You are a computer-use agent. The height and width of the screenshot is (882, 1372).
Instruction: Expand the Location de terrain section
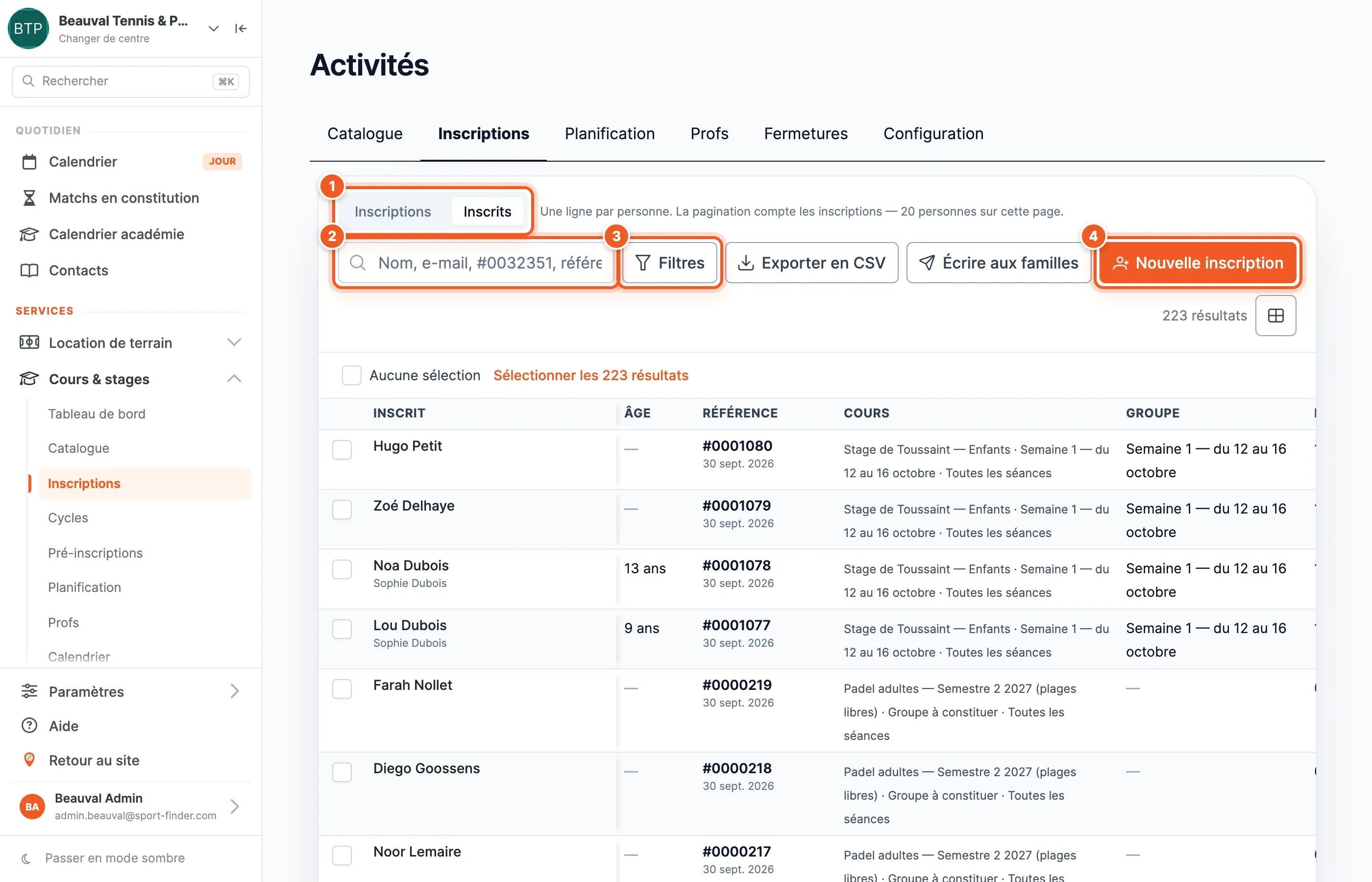pos(234,343)
